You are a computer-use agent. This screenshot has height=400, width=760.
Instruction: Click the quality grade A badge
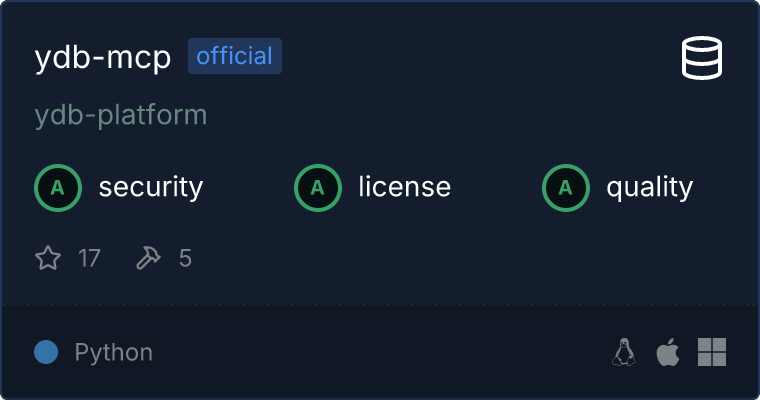[566, 188]
